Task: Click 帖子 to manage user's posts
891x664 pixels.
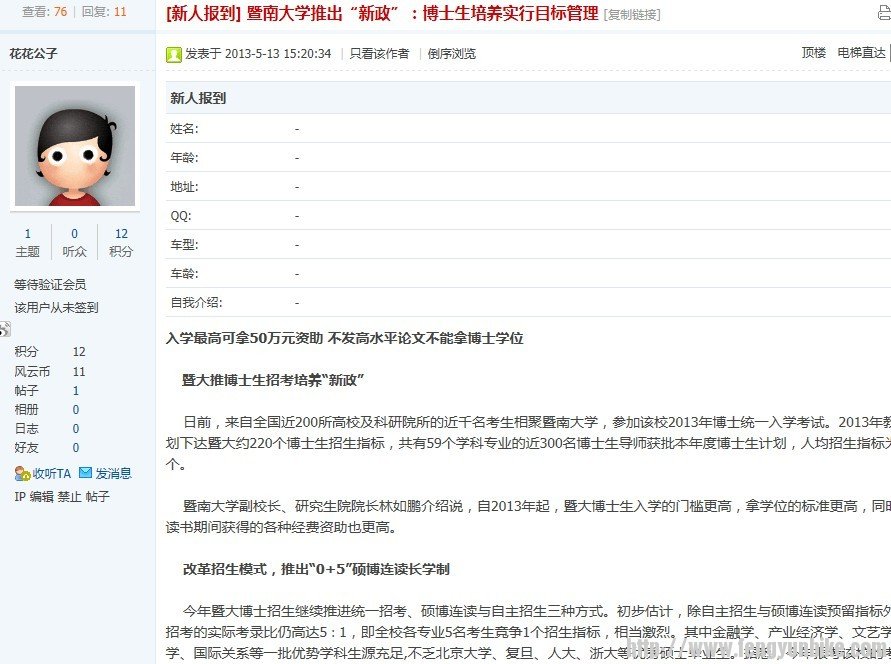Action: [99, 498]
